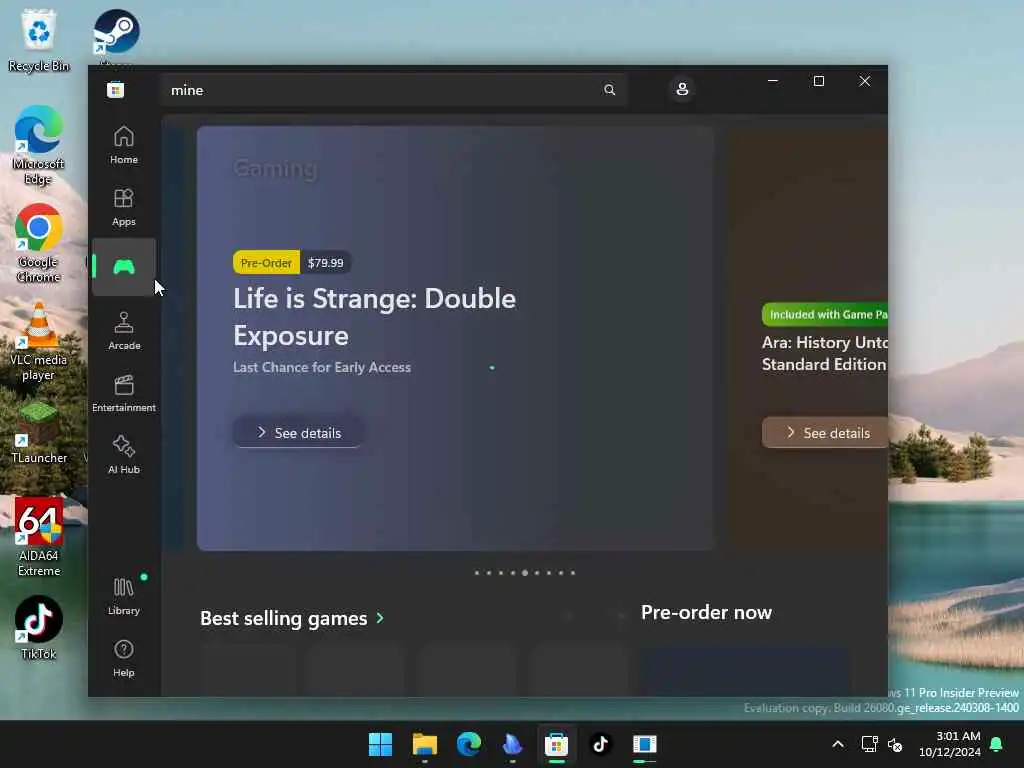Image resolution: width=1024 pixels, height=768 pixels.
Task: Open the Microsoft Edge desktop shortcut
Action: click(x=39, y=146)
